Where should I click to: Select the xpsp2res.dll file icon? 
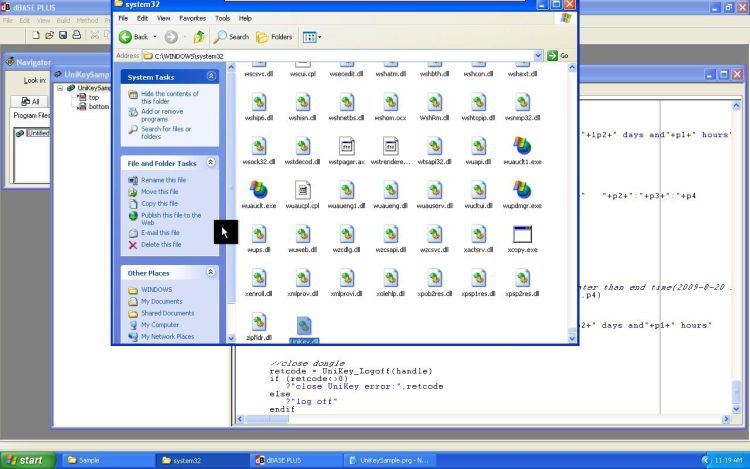(522, 278)
